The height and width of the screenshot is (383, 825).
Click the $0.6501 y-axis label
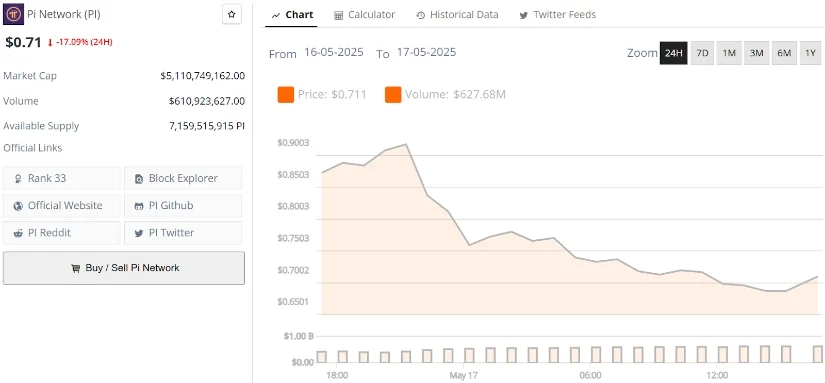[x=293, y=302]
